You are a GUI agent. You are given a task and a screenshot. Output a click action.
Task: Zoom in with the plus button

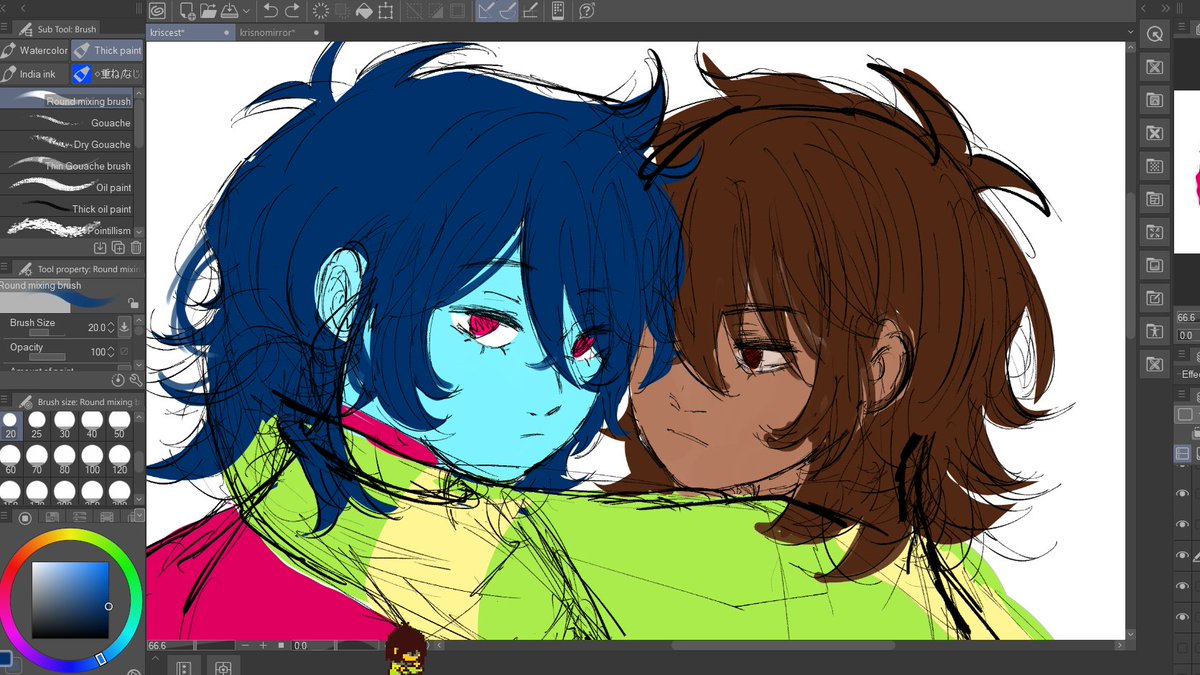coord(264,646)
